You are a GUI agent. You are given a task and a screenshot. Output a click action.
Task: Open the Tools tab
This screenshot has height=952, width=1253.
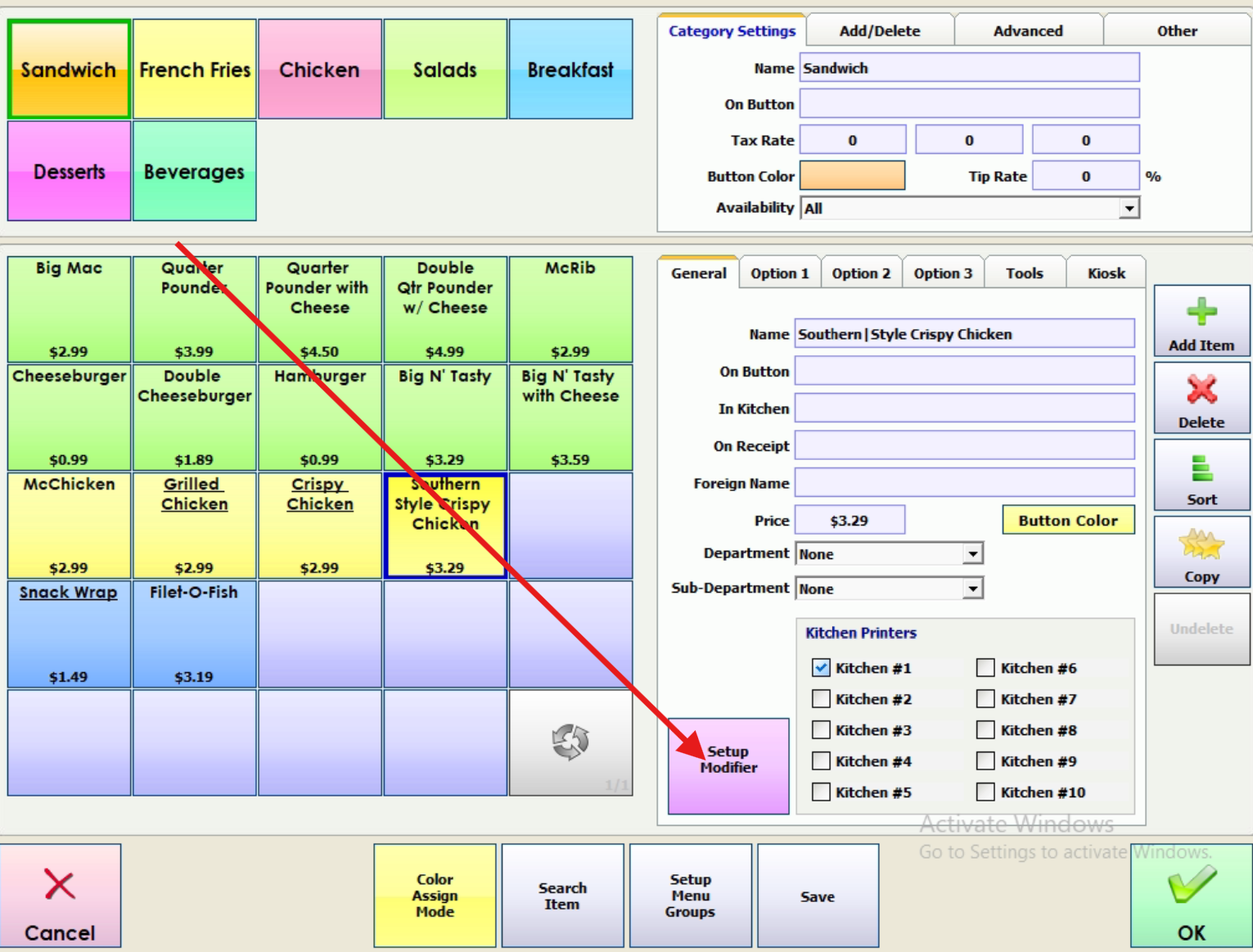[x=1025, y=273]
